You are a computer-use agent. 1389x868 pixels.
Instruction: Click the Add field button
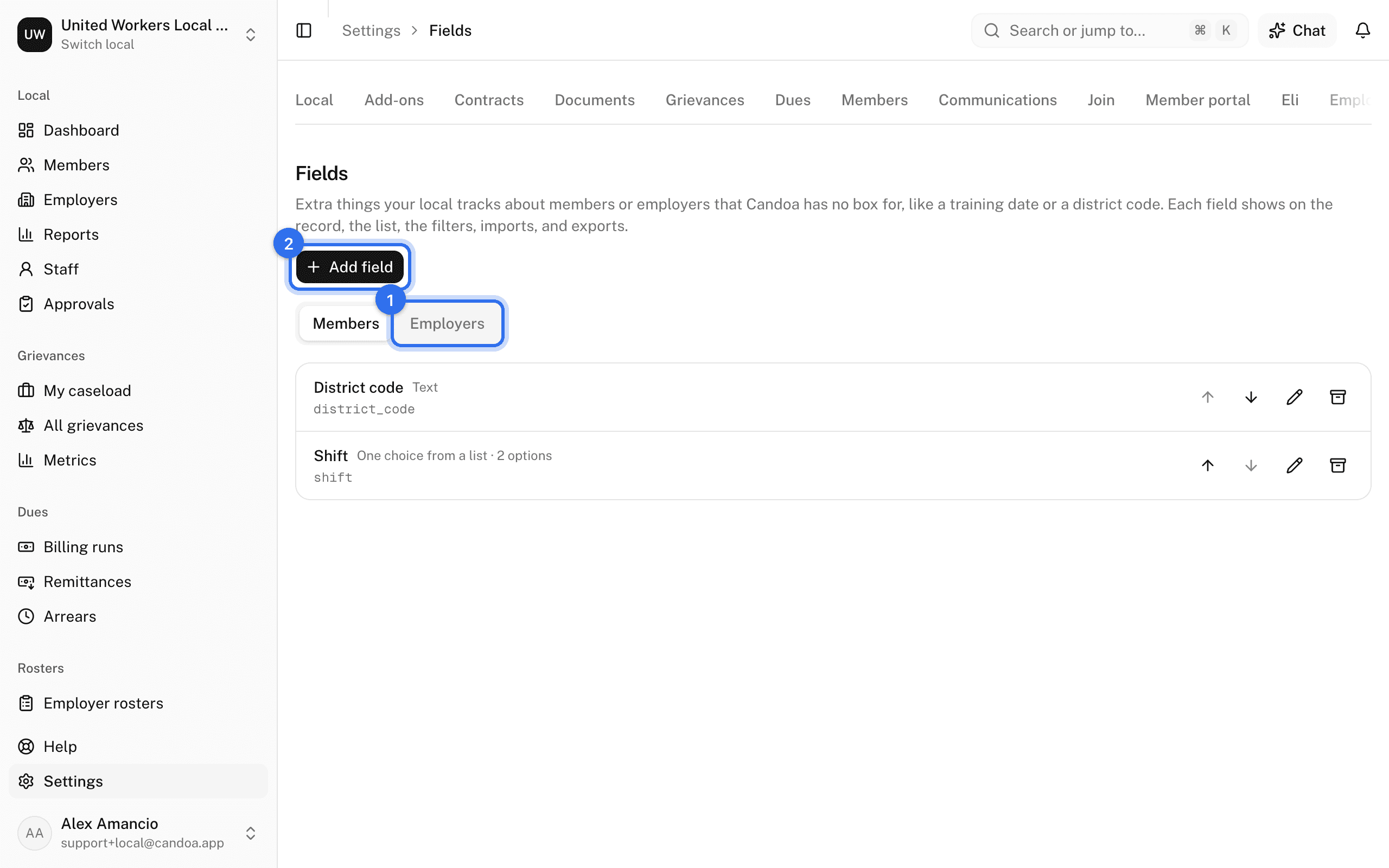click(x=349, y=267)
